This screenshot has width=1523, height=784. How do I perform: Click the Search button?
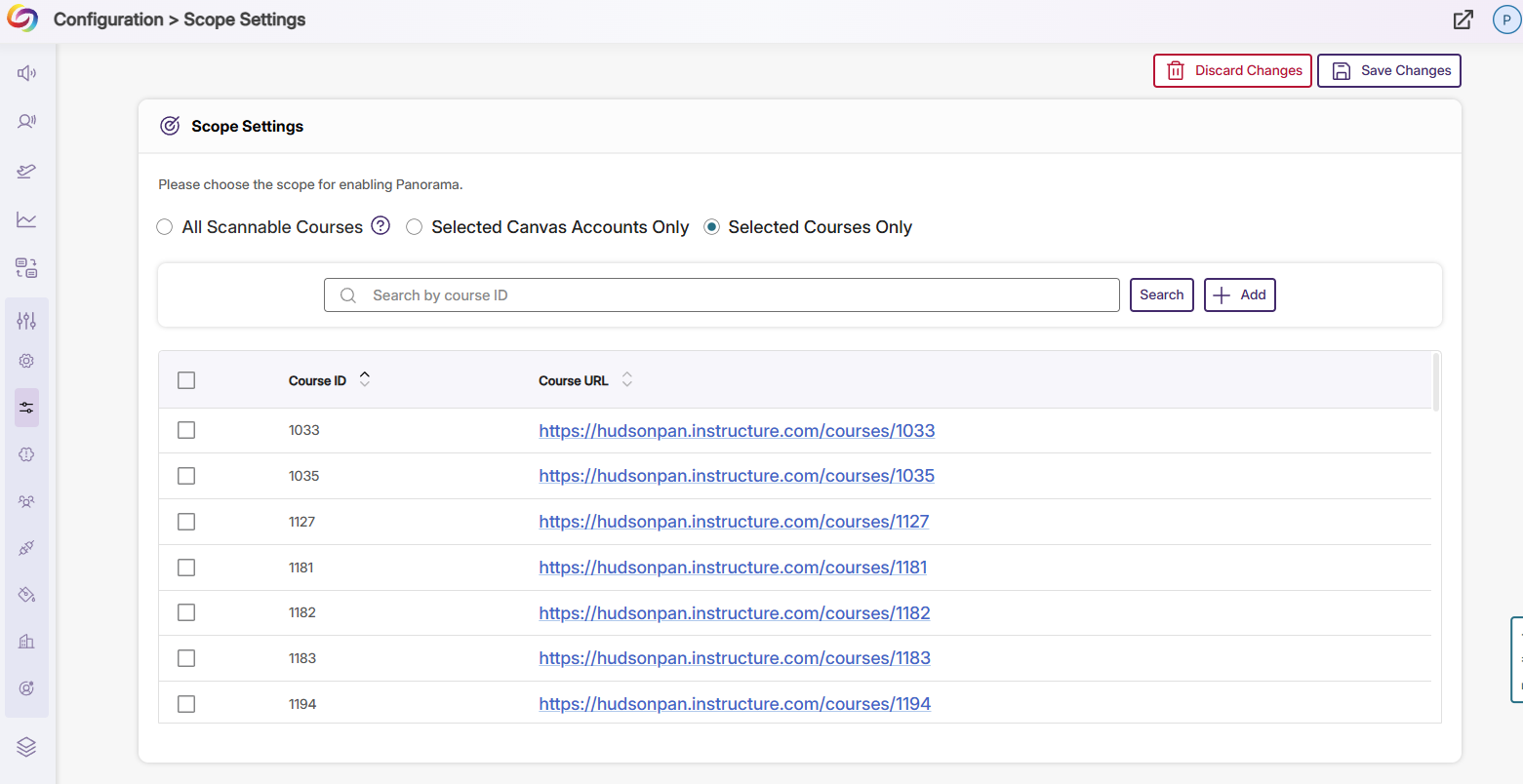point(1161,294)
